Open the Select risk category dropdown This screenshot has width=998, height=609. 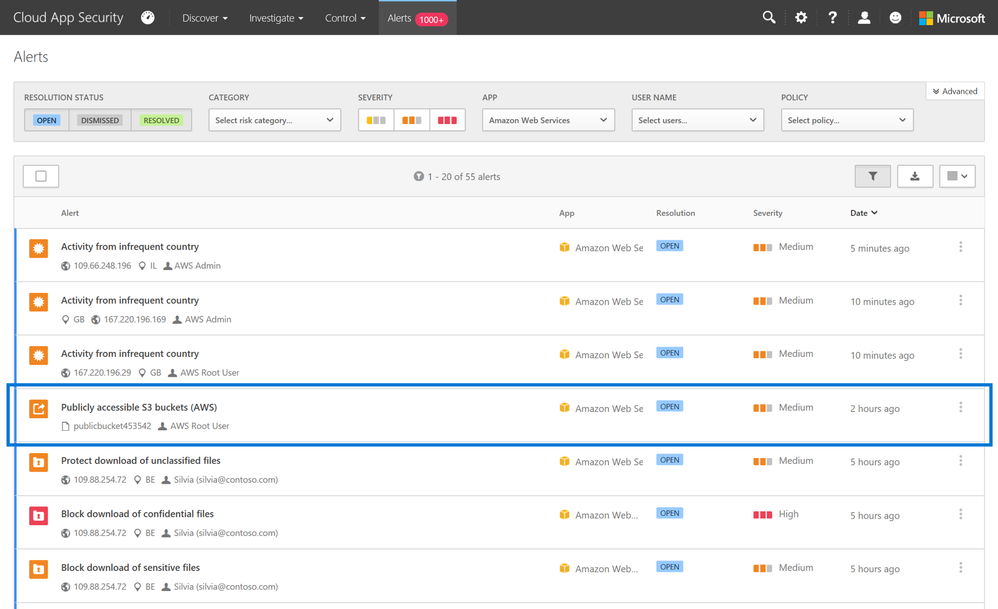pyautogui.click(x=274, y=120)
